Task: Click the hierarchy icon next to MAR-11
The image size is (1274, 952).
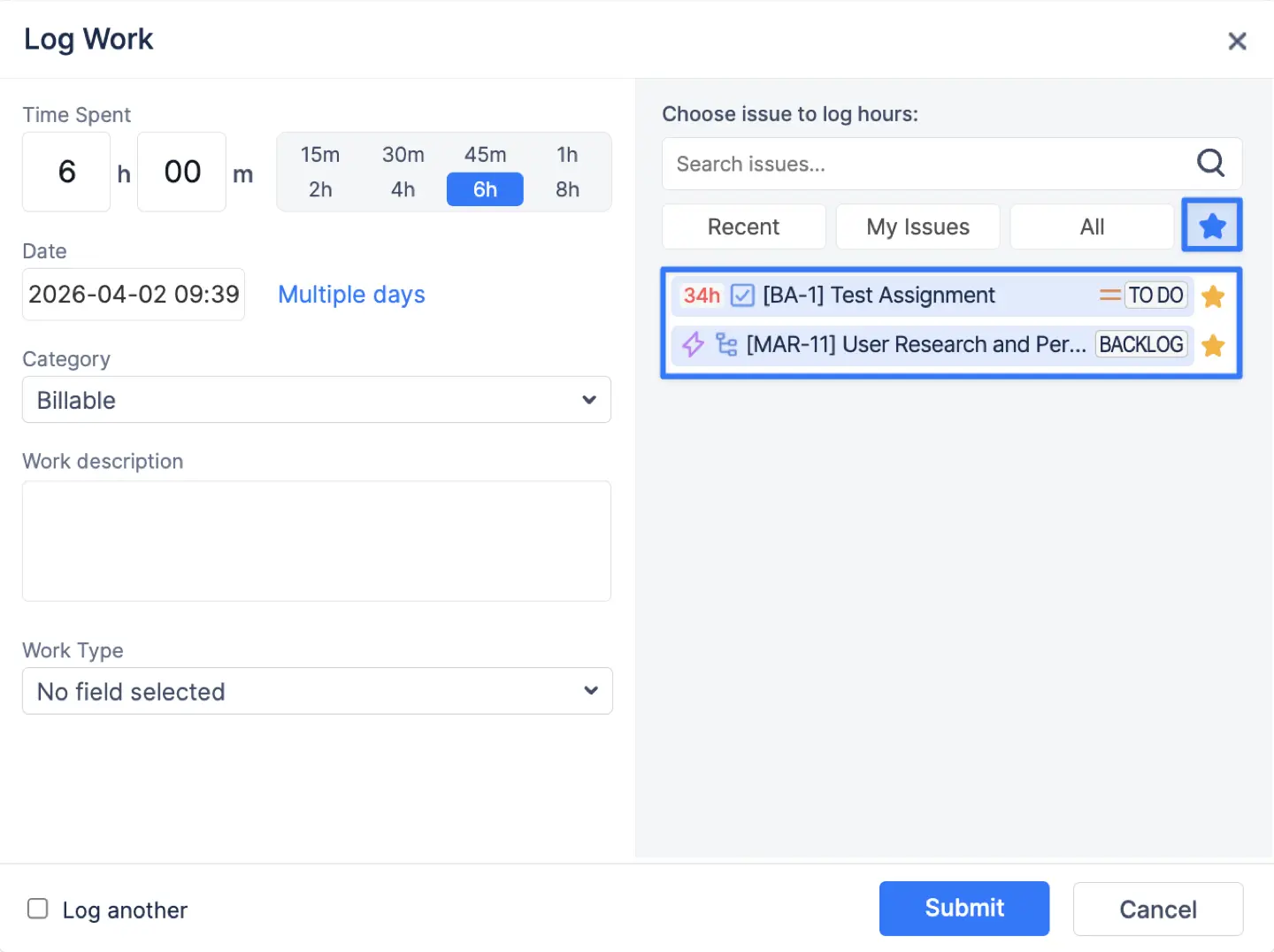Action: [725, 345]
